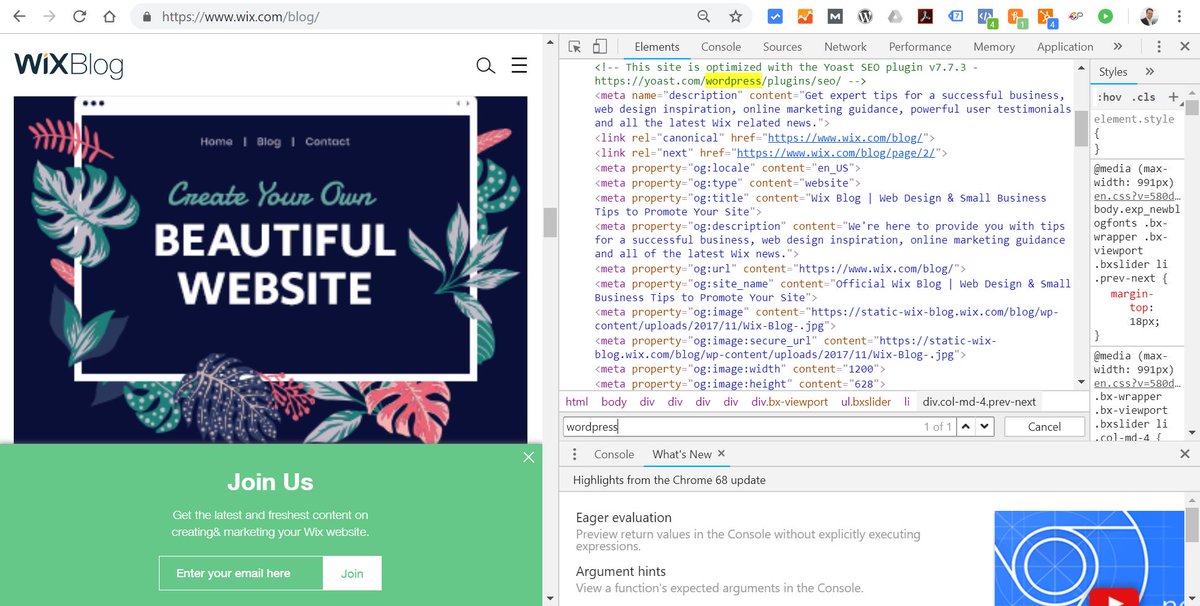Click the WordPress extension icon
This screenshot has height=606, width=1200.
coord(866,15)
